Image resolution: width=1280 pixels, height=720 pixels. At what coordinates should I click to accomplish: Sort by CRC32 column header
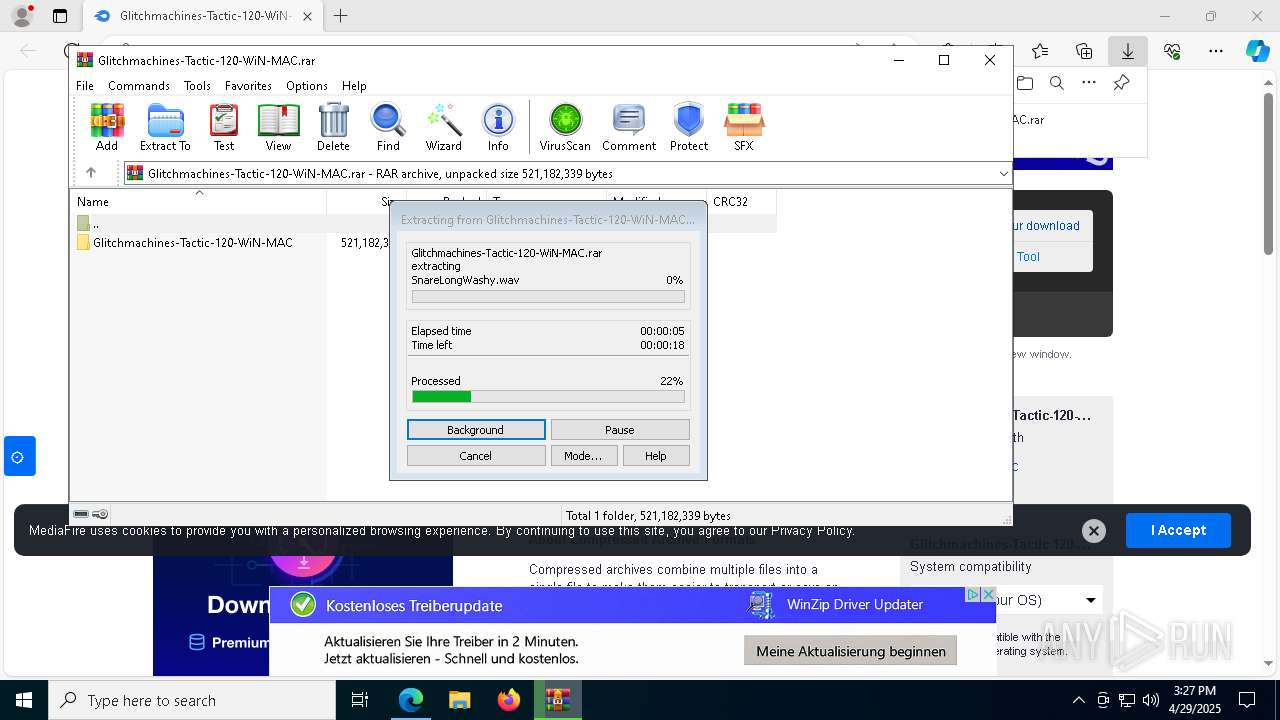point(741,201)
